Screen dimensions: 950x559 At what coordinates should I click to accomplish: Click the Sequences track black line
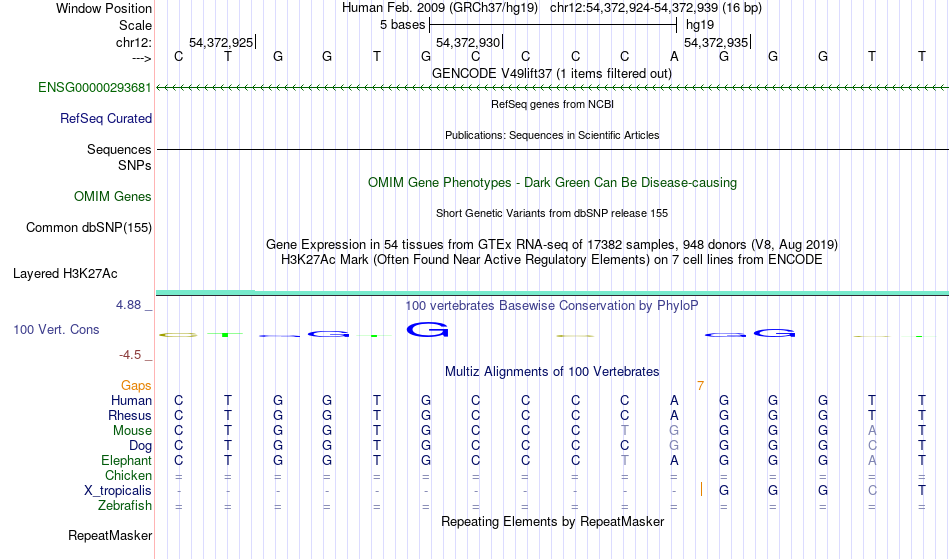click(x=552, y=150)
